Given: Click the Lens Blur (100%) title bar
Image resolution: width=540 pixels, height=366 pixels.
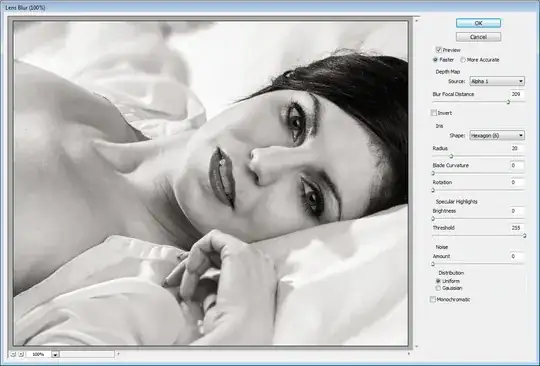Looking at the screenshot, I should (x=270, y=7).
